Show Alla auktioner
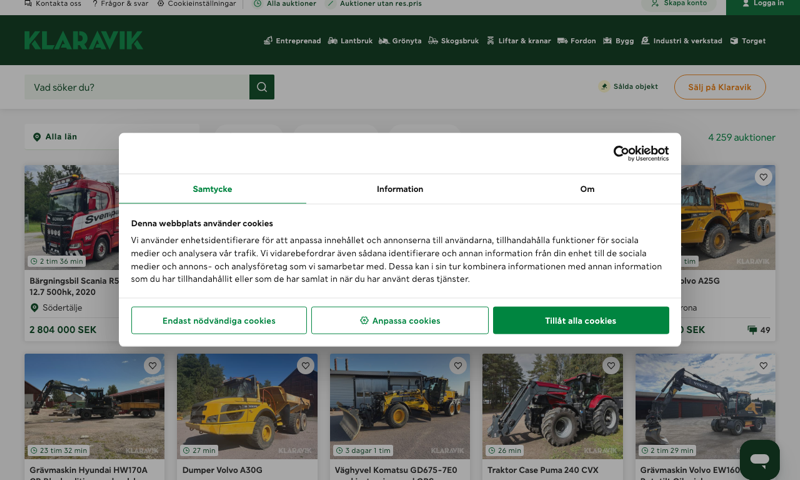This screenshot has height=480, width=800. pyautogui.click(x=285, y=4)
